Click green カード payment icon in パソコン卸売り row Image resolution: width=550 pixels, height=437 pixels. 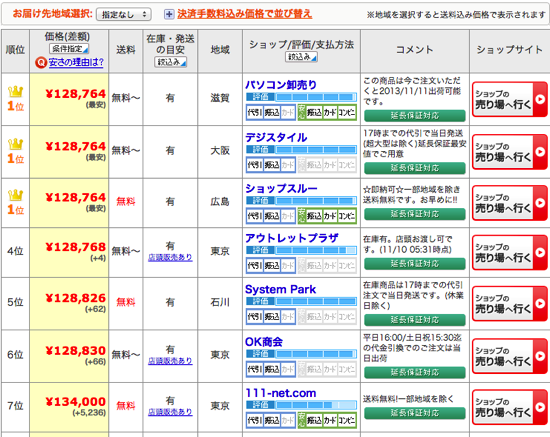[x=330, y=113]
